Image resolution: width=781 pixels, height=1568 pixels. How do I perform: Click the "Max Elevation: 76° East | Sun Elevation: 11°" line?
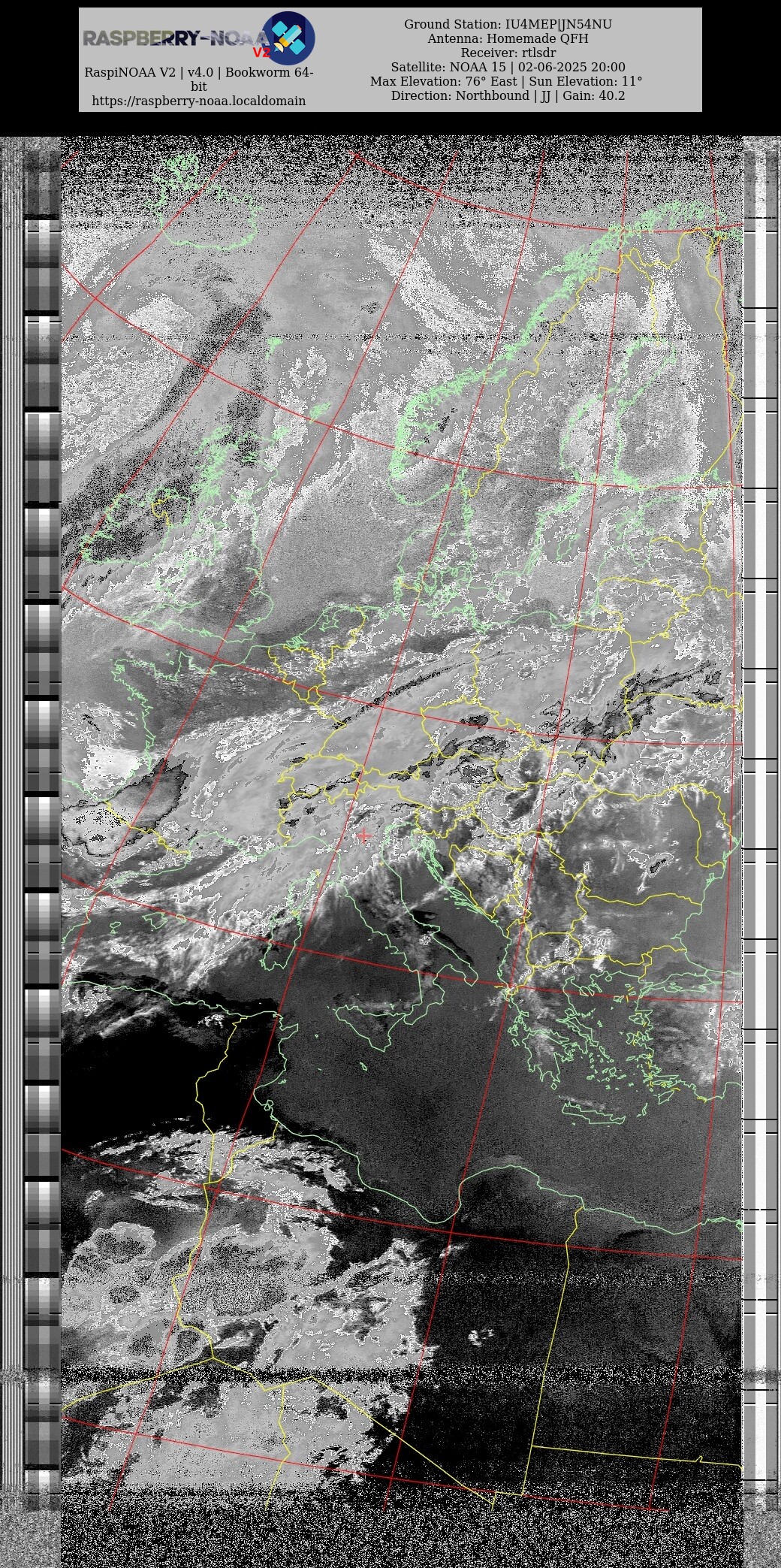[506, 81]
